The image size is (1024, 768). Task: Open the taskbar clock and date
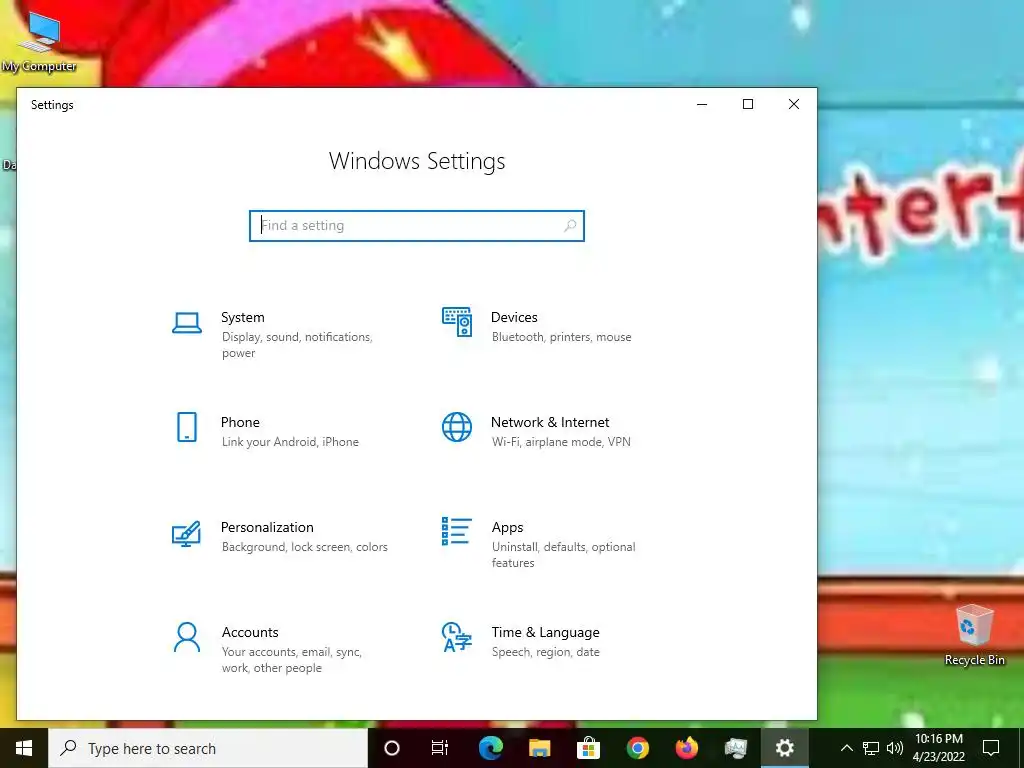point(938,748)
